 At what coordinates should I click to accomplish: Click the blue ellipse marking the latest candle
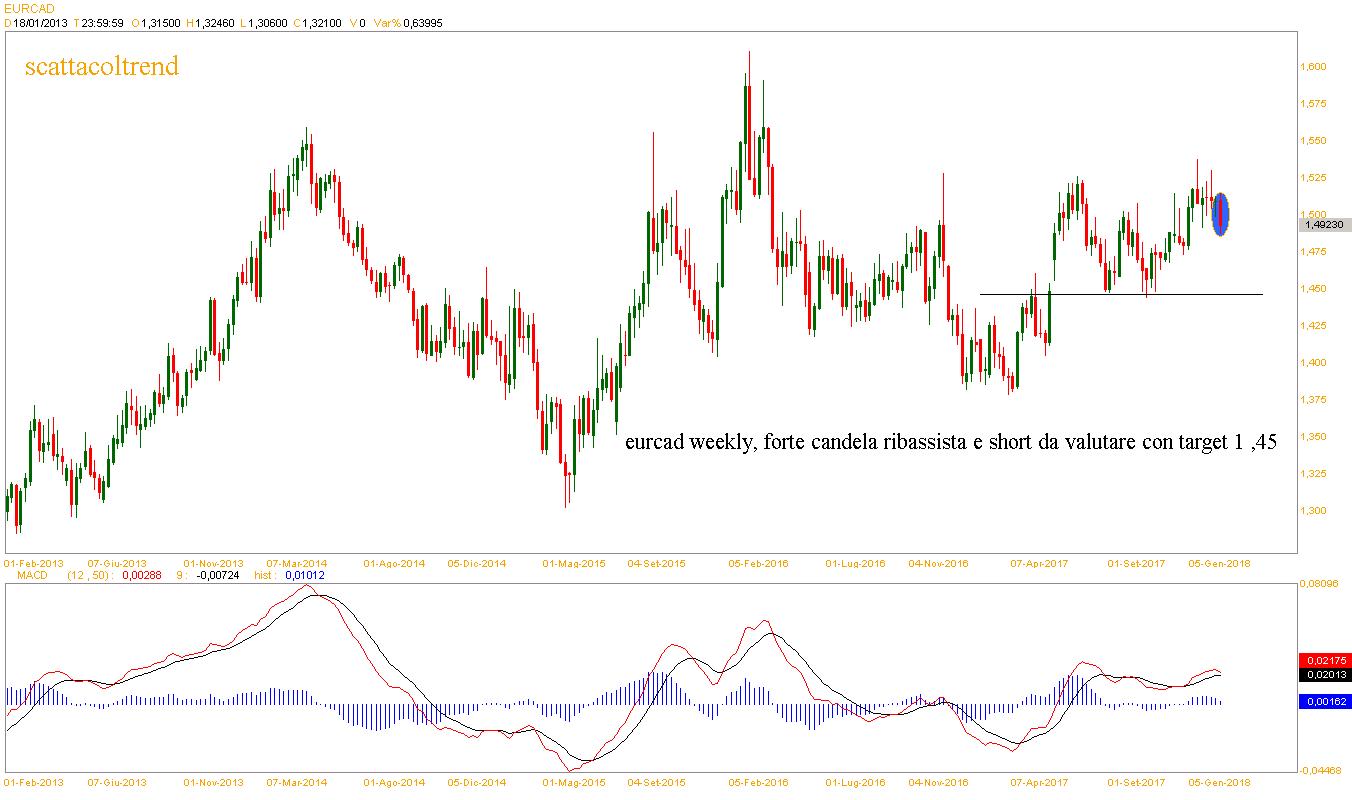1221,214
